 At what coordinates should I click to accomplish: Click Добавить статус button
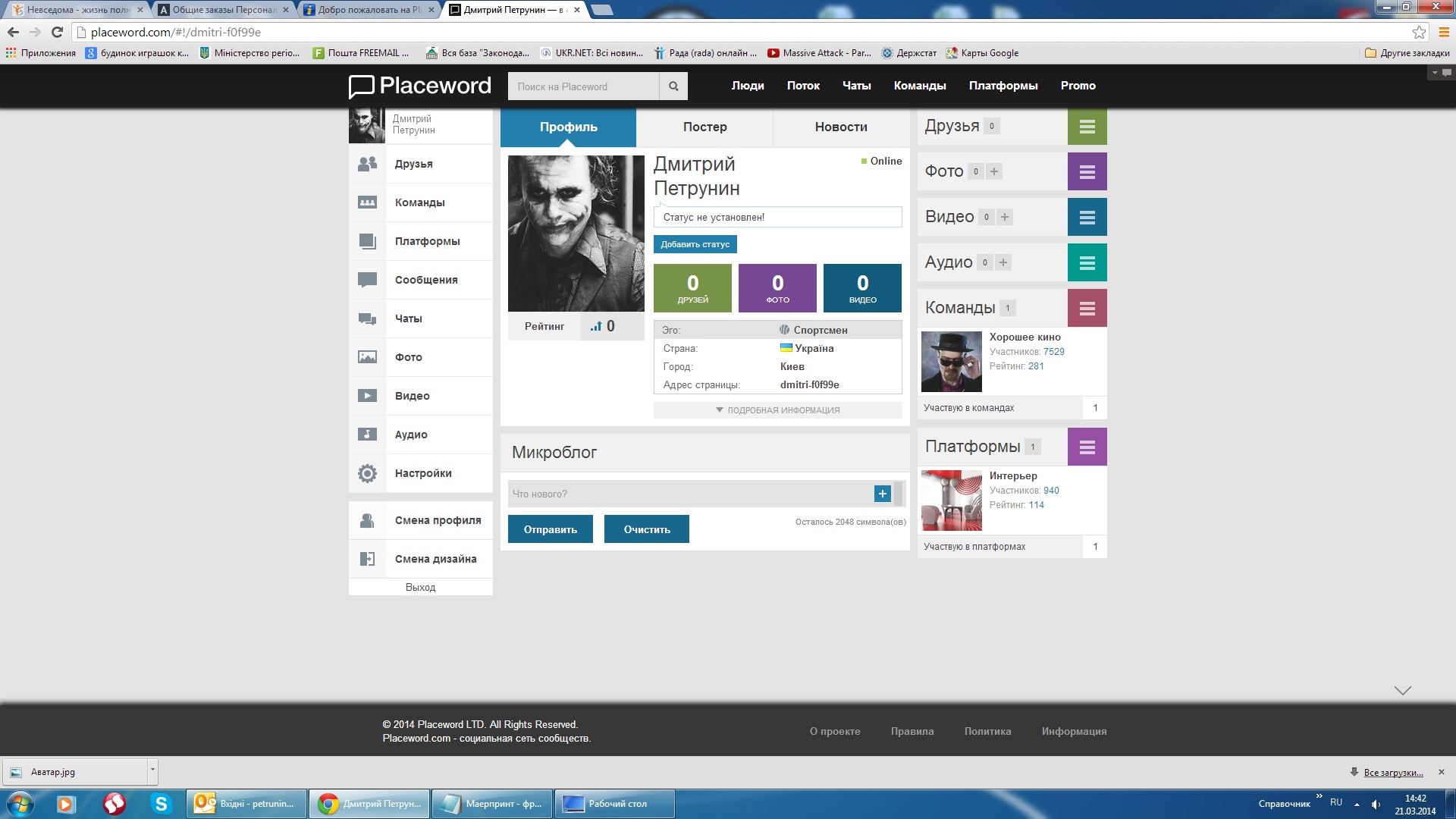coord(695,244)
